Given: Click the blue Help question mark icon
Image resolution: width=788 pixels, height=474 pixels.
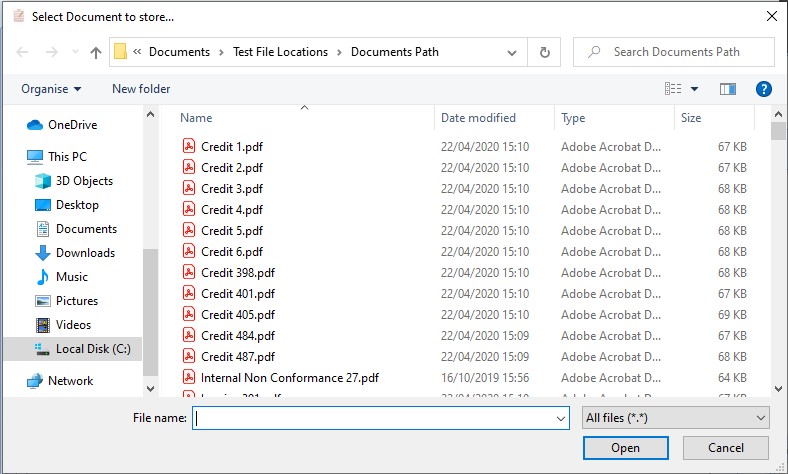Looking at the screenshot, I should point(764,89).
